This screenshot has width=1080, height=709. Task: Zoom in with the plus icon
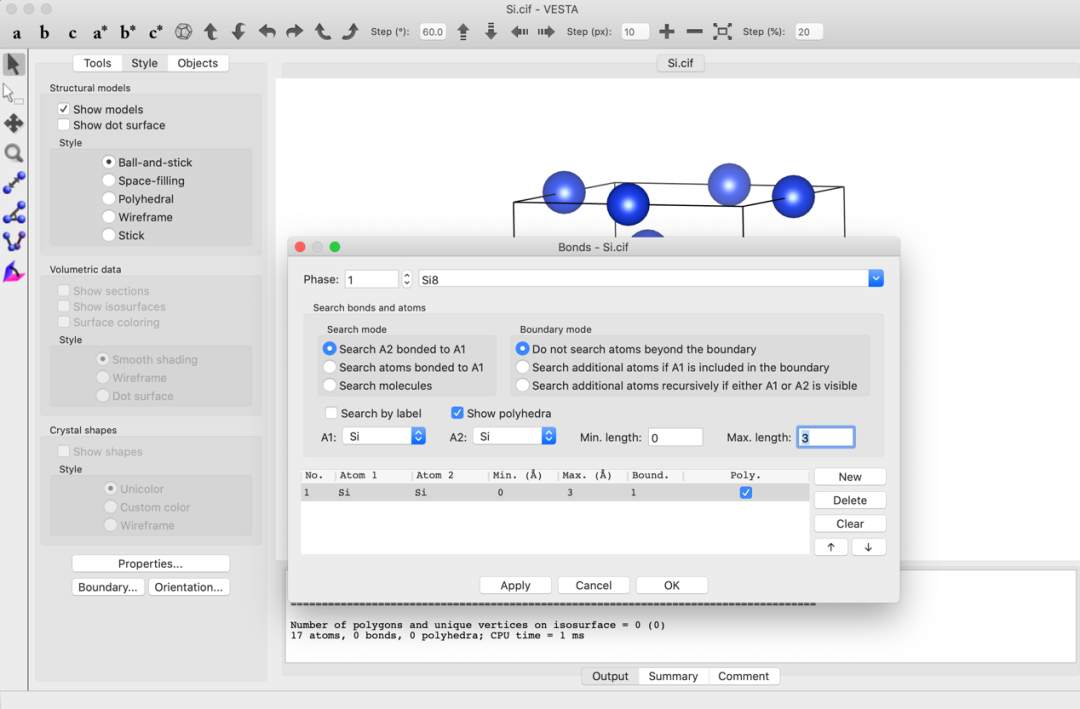pyautogui.click(x=666, y=32)
